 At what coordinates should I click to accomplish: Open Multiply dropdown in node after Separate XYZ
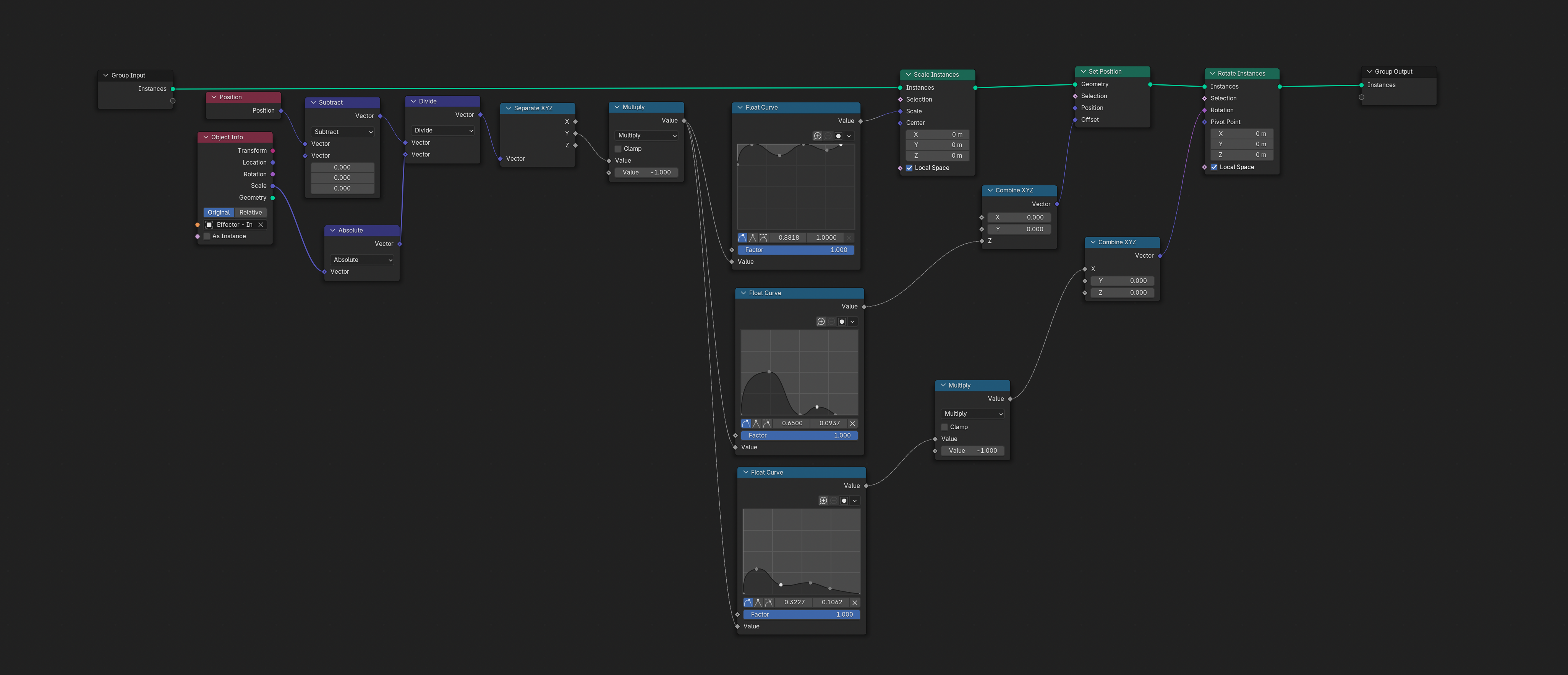[x=646, y=136]
